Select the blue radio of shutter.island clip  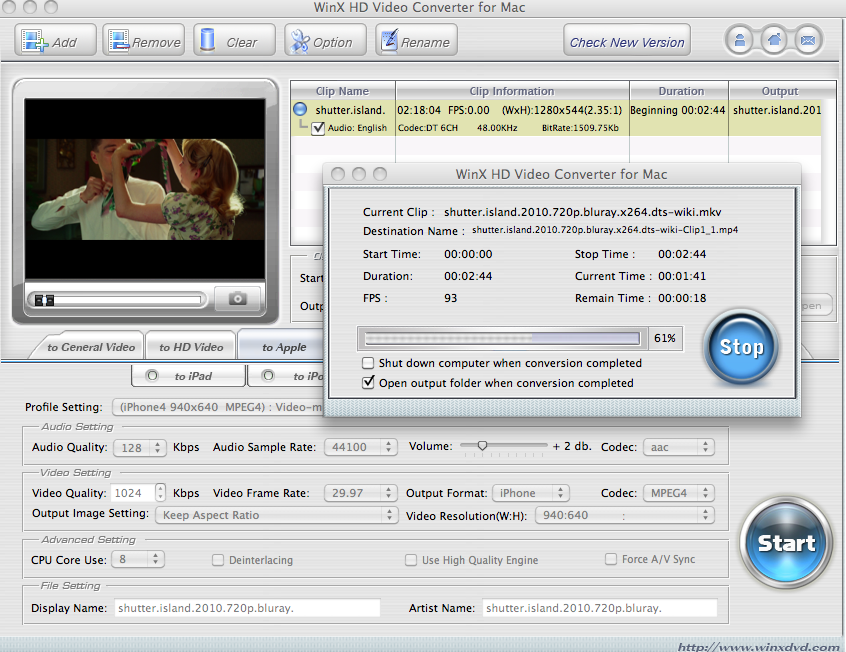click(300, 110)
